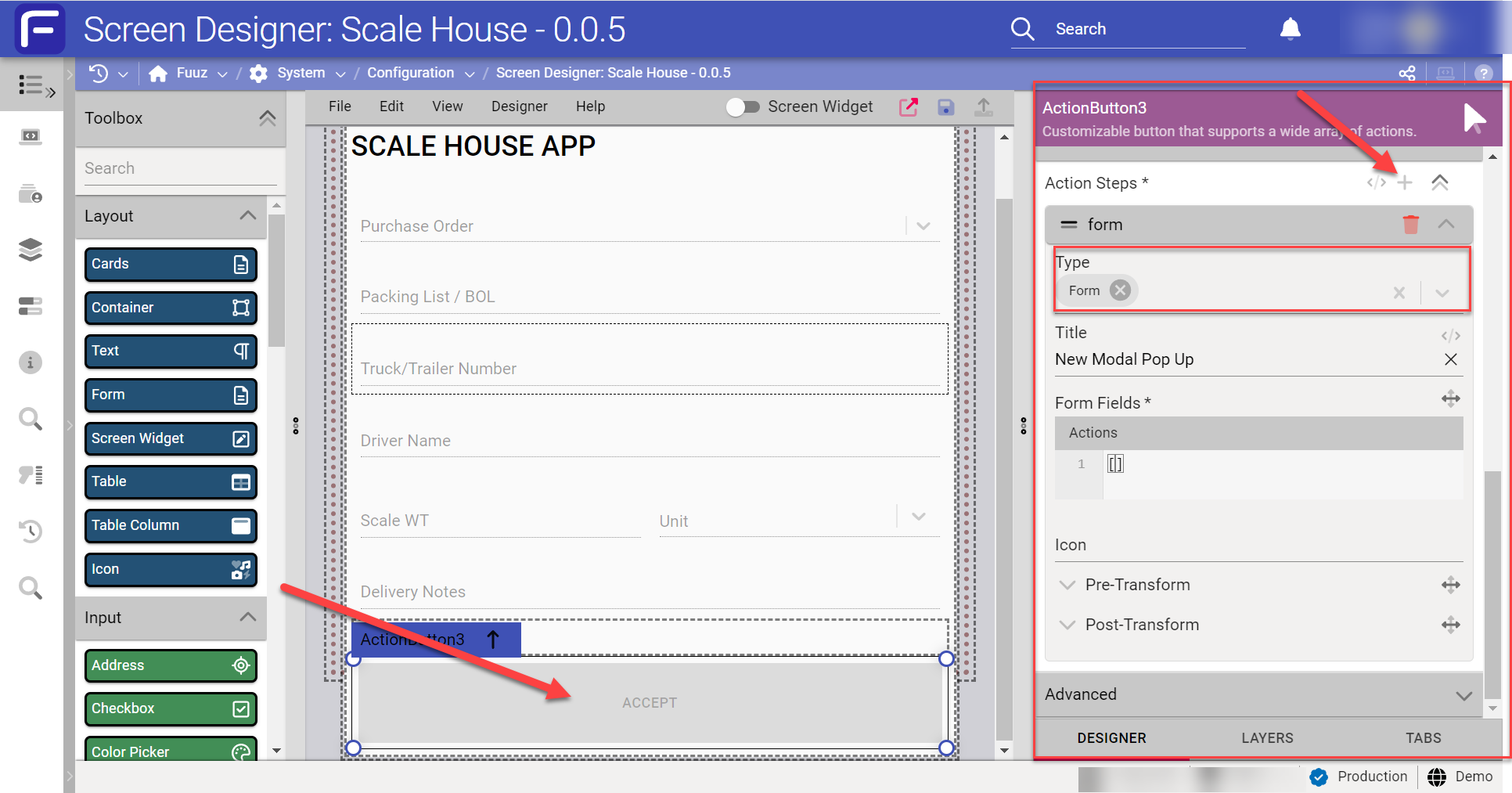Click the info circle sidebar icon

tap(31, 362)
